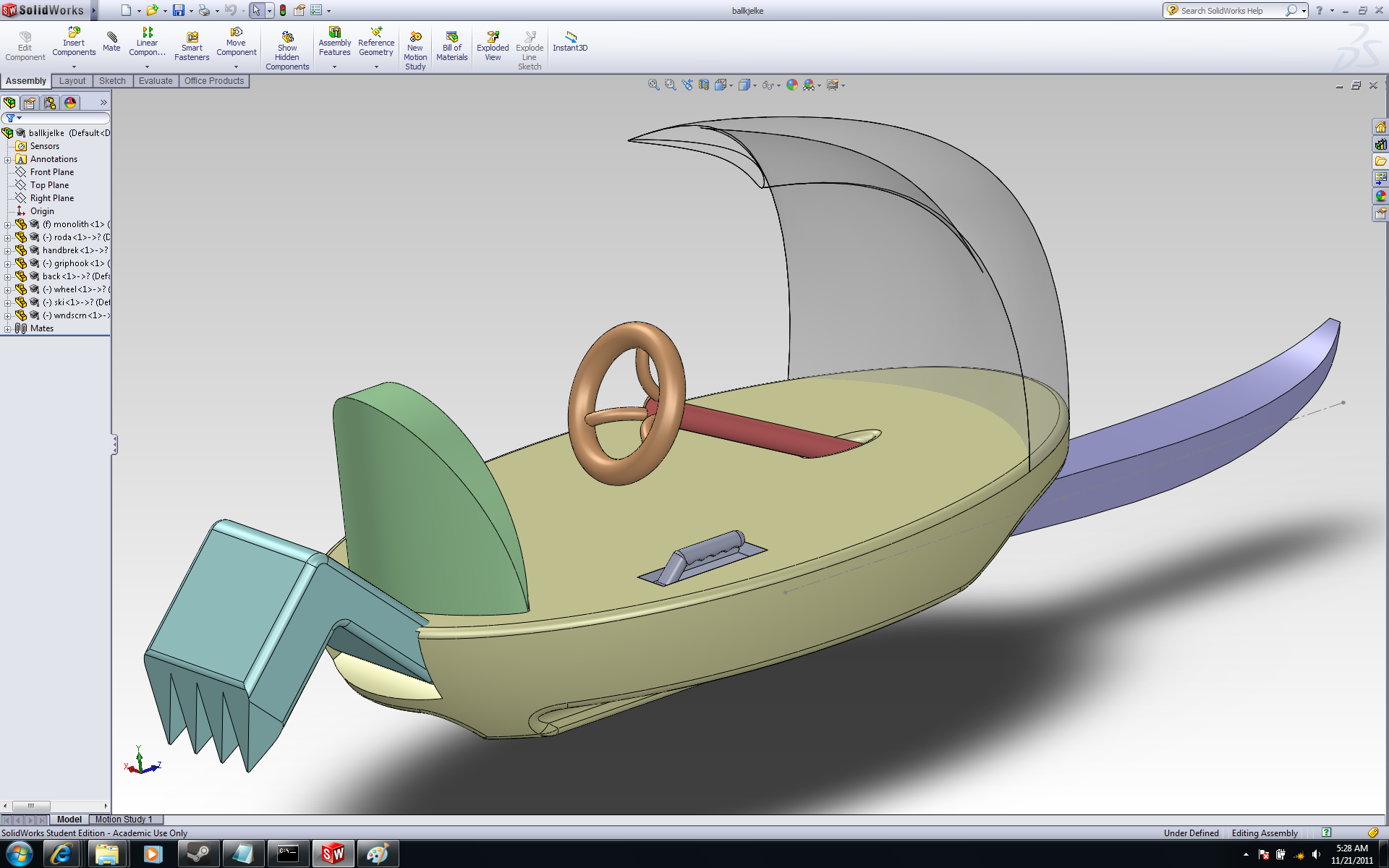Click the feature tree filter field
Image resolution: width=1389 pixels, height=868 pixels.
55,118
